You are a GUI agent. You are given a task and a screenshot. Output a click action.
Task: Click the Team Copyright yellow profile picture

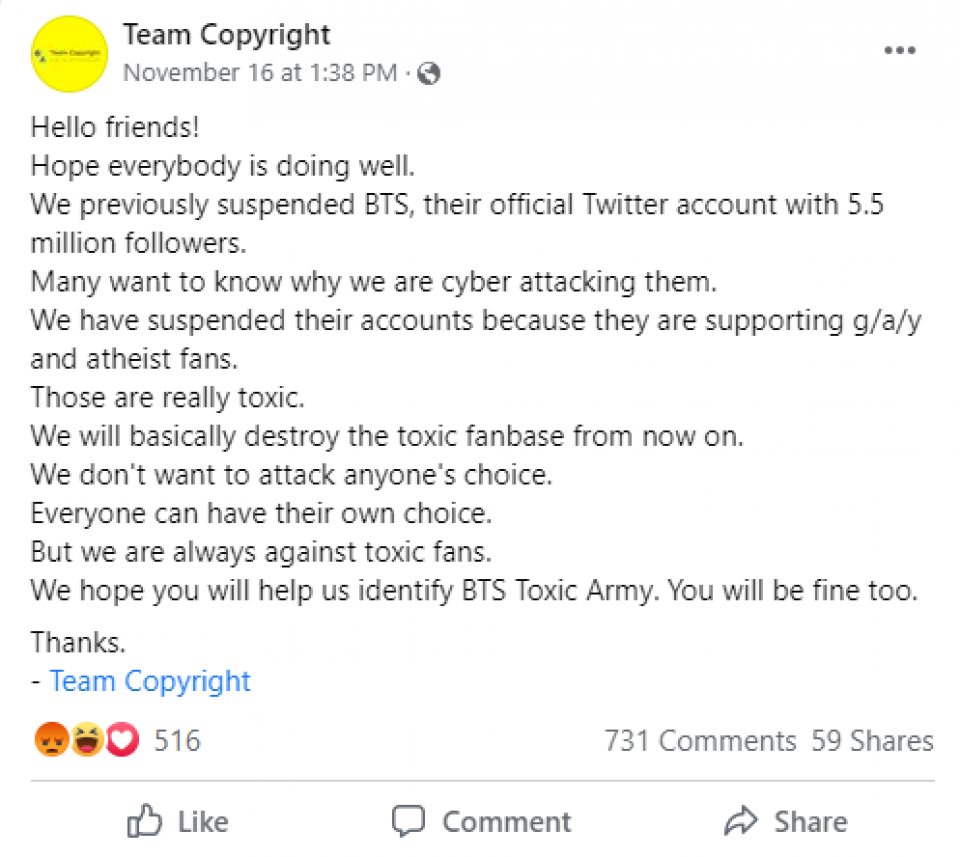(69, 54)
